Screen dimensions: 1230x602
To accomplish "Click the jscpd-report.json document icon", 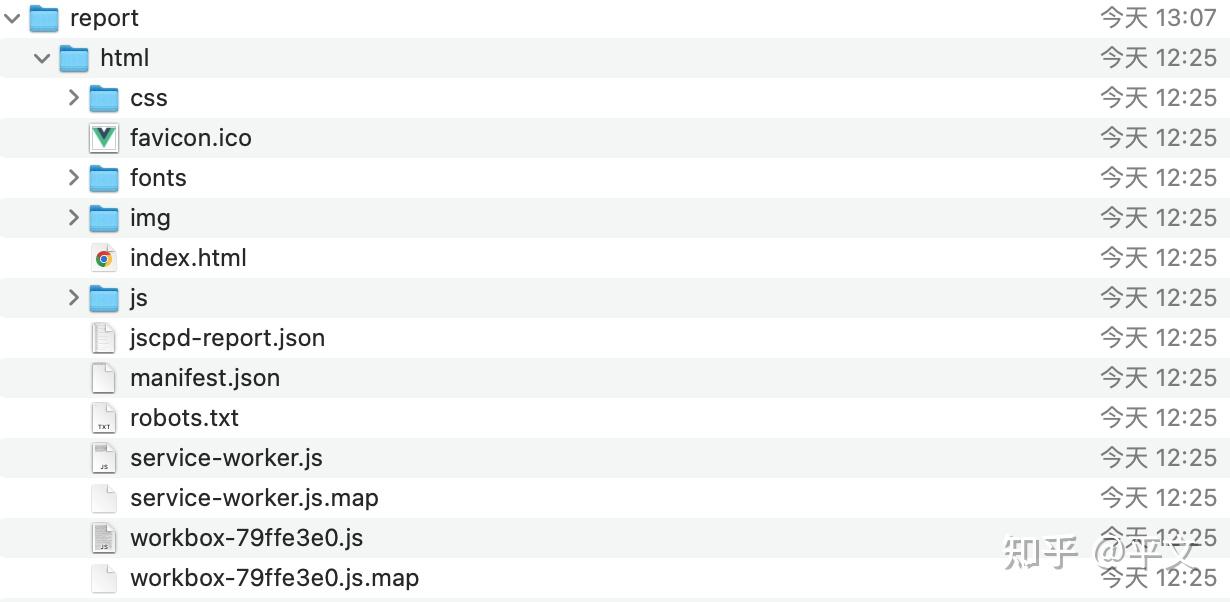I will [104, 338].
